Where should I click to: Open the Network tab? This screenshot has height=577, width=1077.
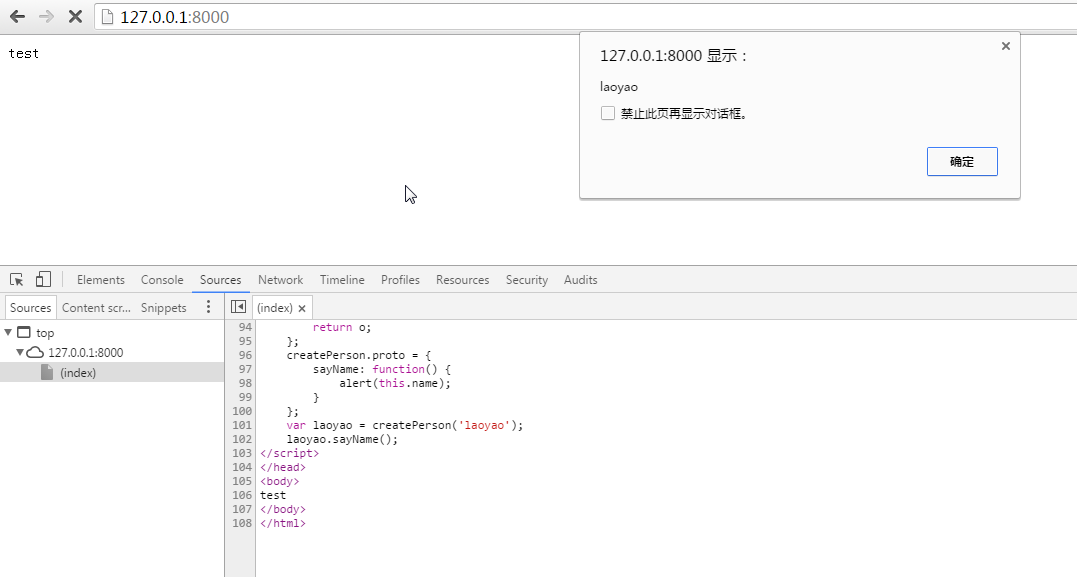click(x=280, y=280)
